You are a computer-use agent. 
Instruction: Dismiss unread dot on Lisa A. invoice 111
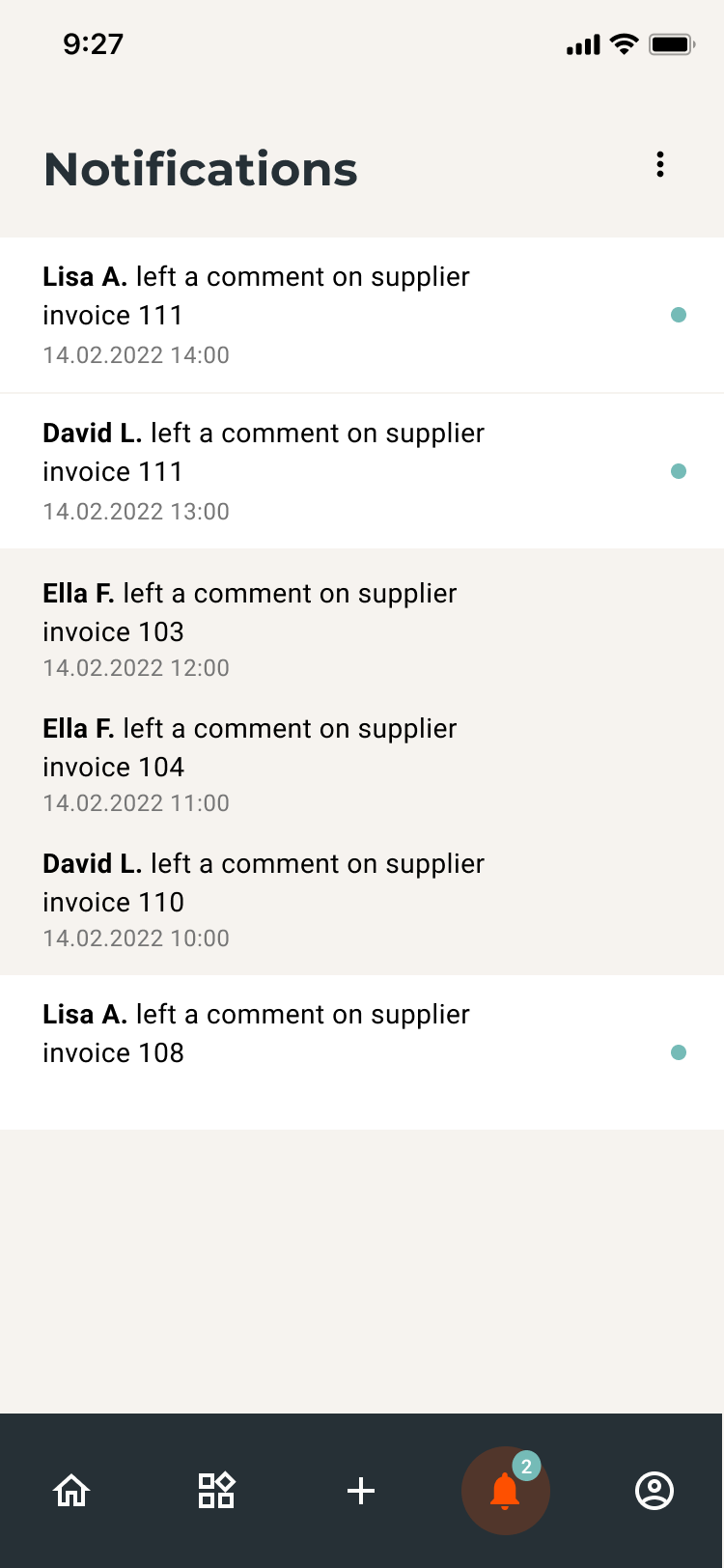click(x=679, y=315)
